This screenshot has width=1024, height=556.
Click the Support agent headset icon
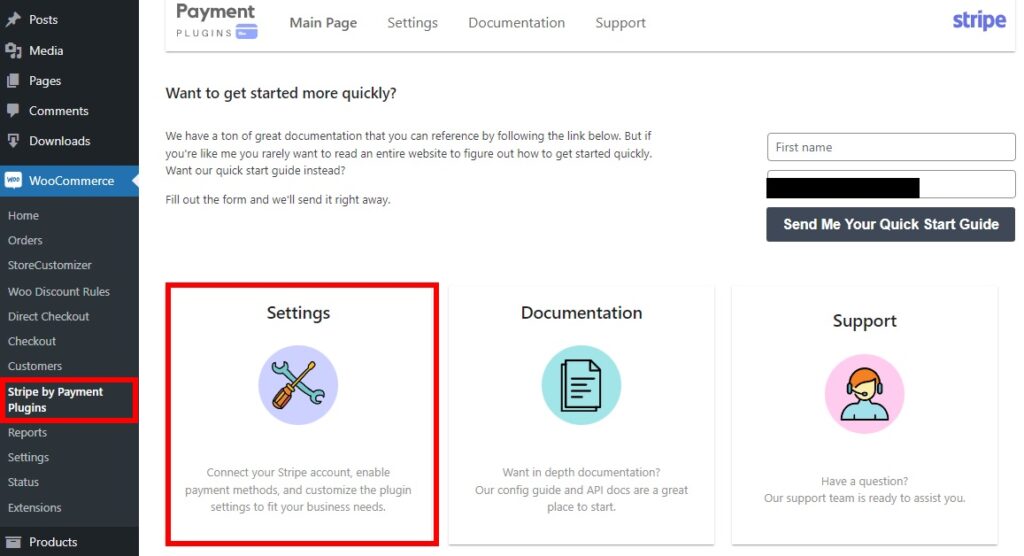pyautogui.click(x=865, y=393)
